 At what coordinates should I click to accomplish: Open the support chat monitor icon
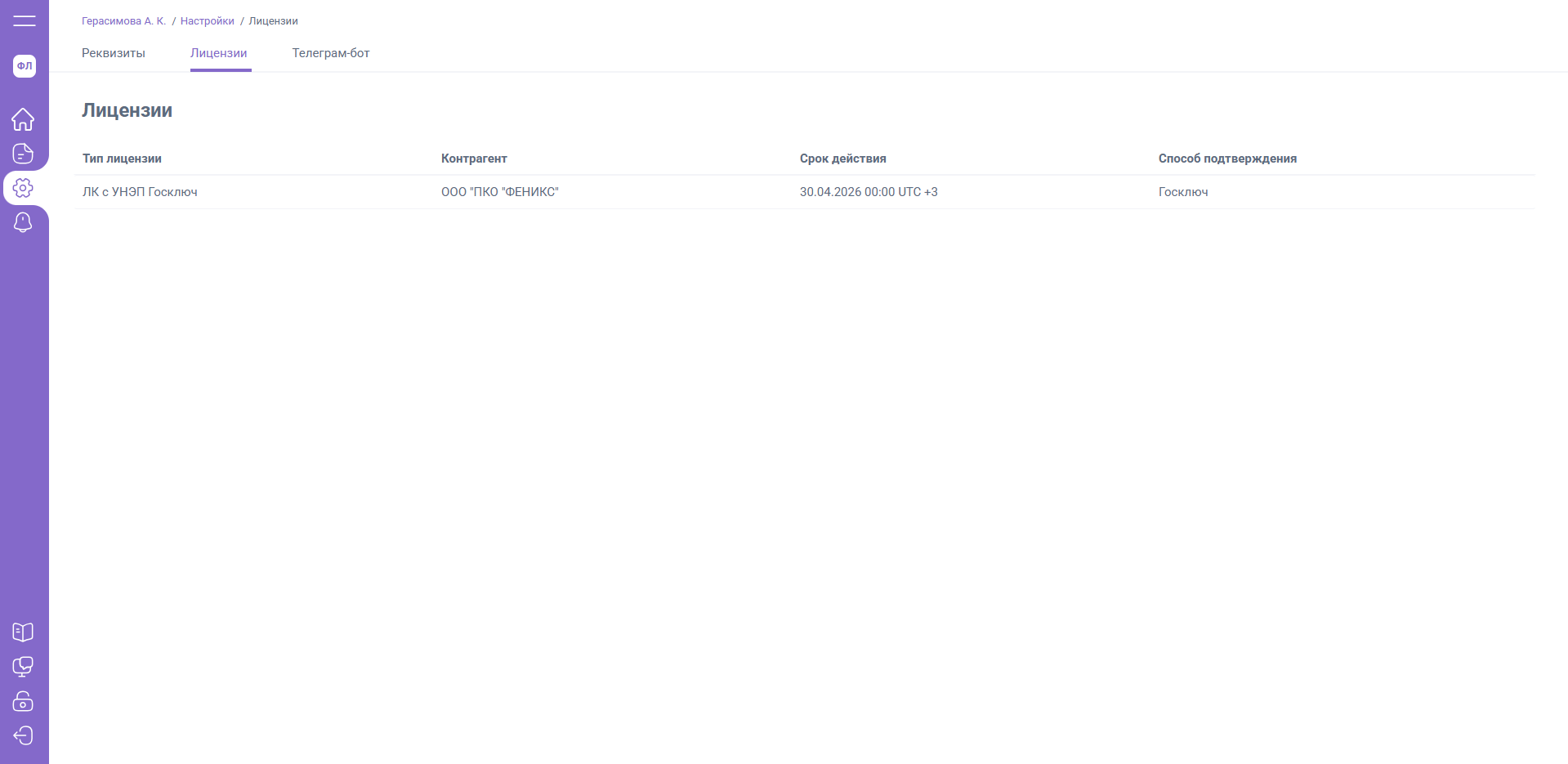[x=23, y=667]
